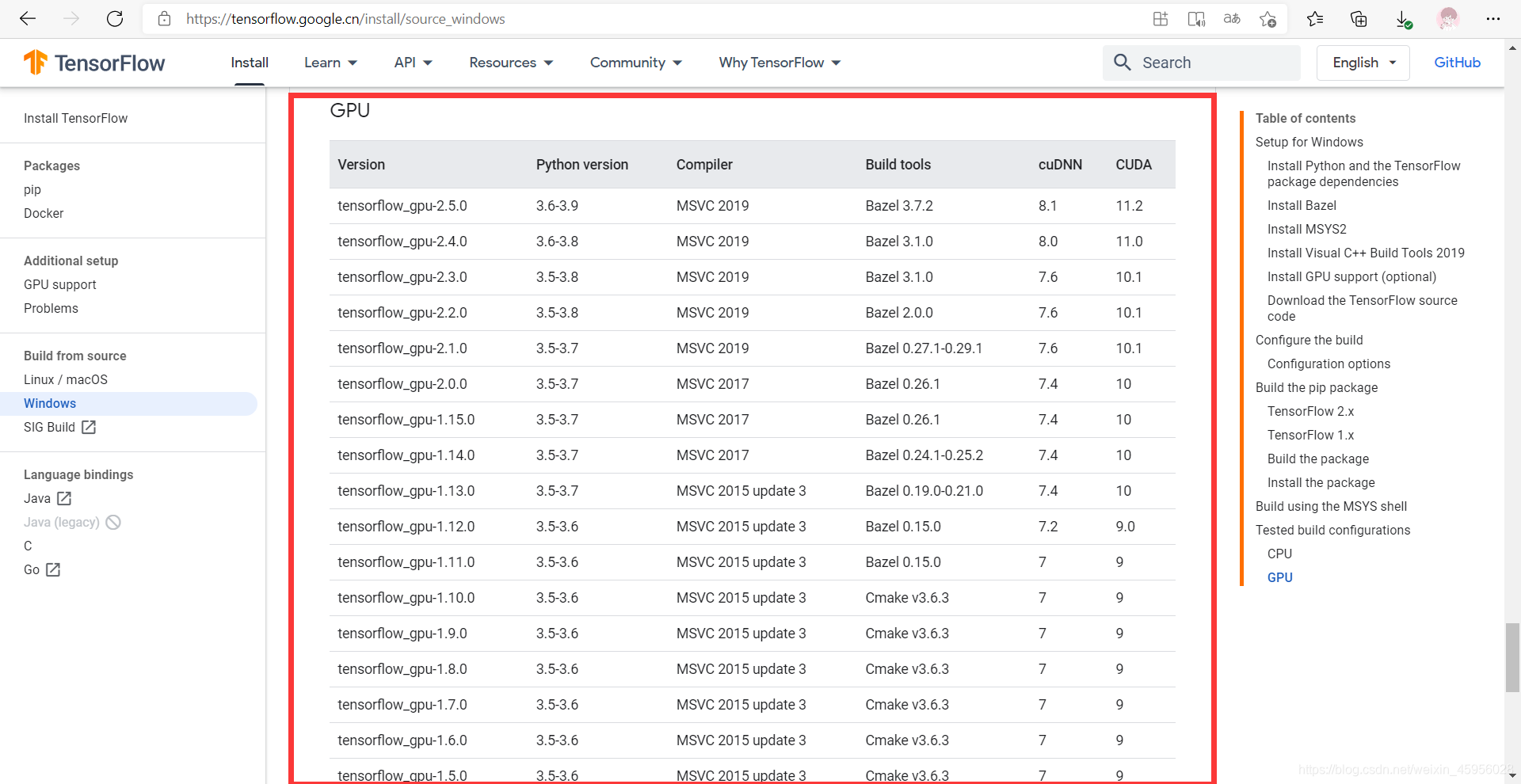
Task: Open the browser settings ellipsis menu
Action: (1493, 19)
